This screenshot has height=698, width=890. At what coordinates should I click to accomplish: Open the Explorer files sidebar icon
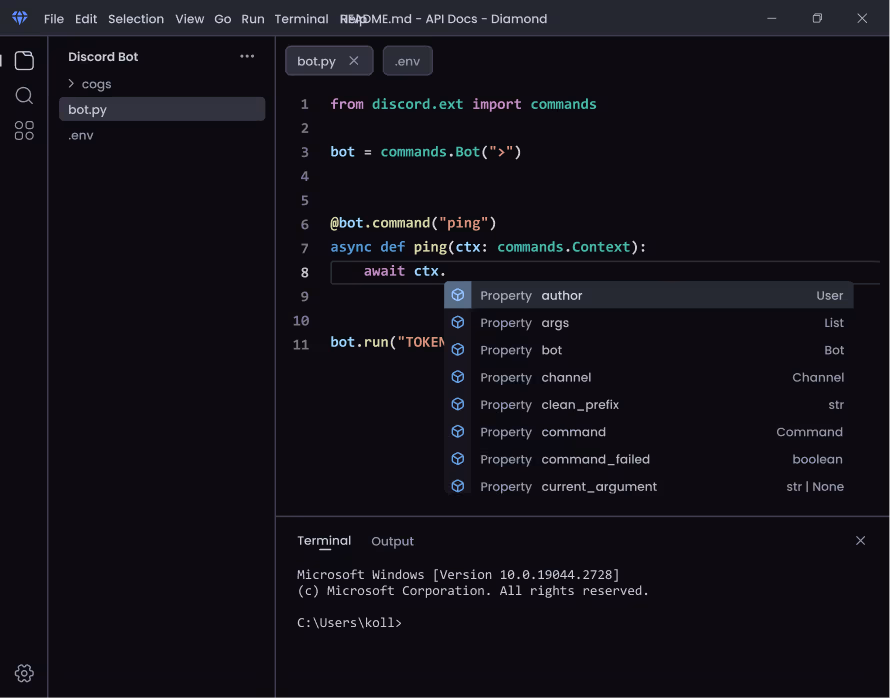[x=24, y=60]
